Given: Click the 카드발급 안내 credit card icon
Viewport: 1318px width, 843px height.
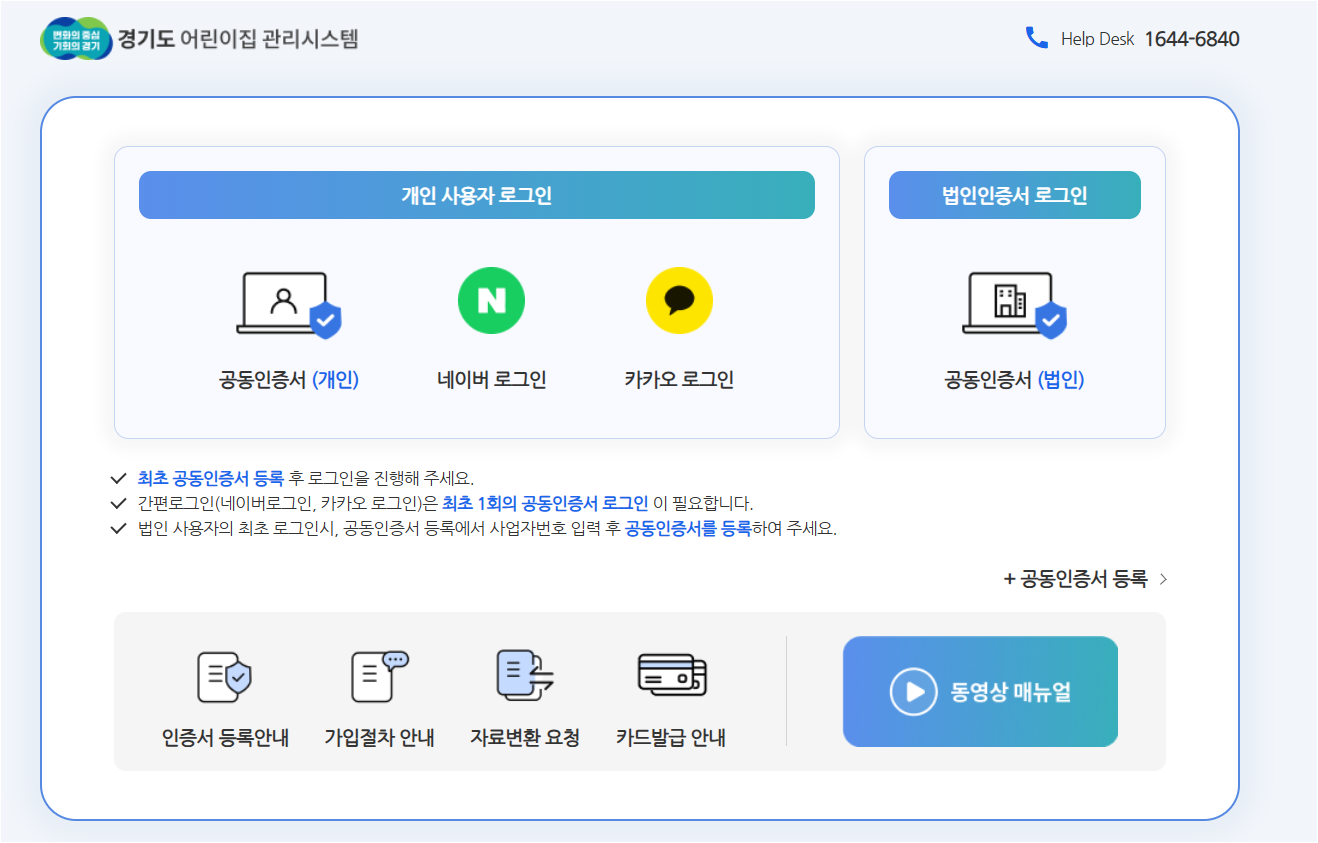Looking at the screenshot, I should [672, 675].
